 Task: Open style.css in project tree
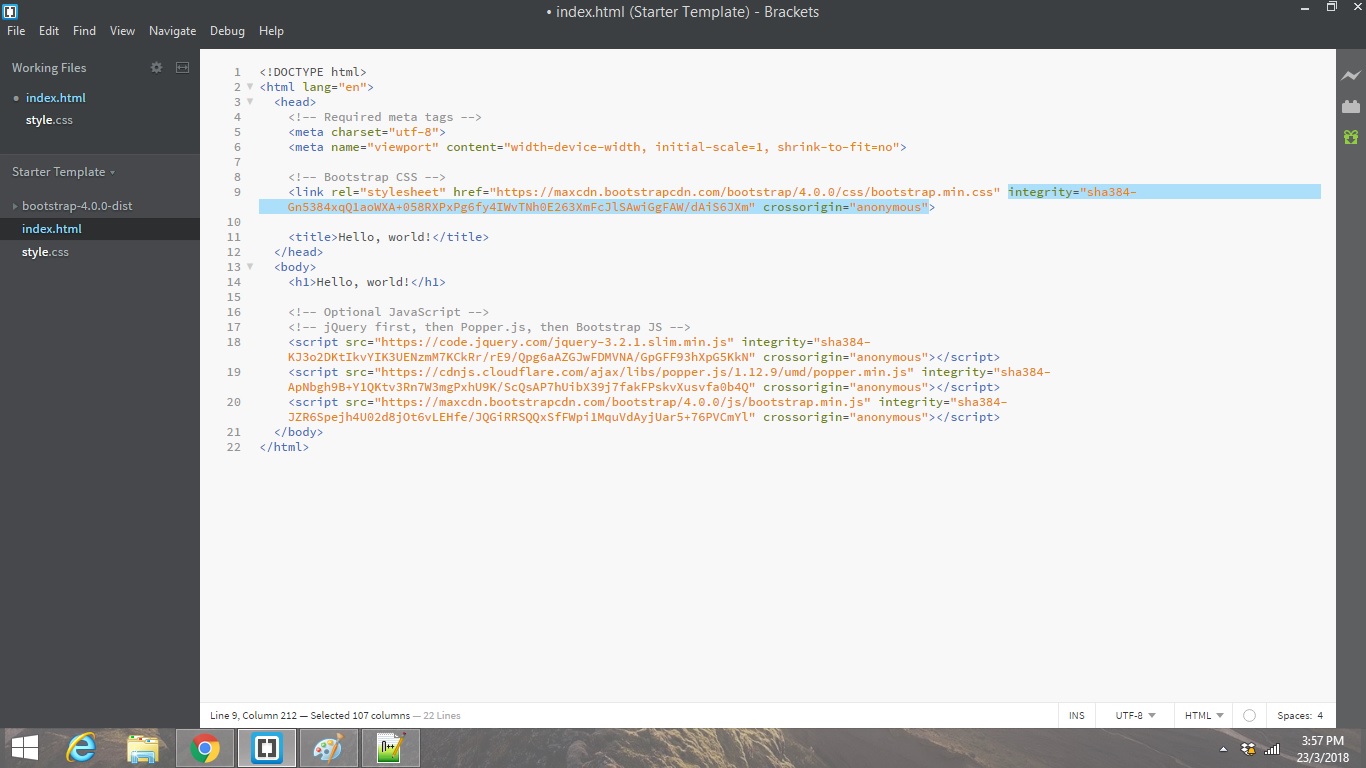pyautogui.click(x=45, y=252)
